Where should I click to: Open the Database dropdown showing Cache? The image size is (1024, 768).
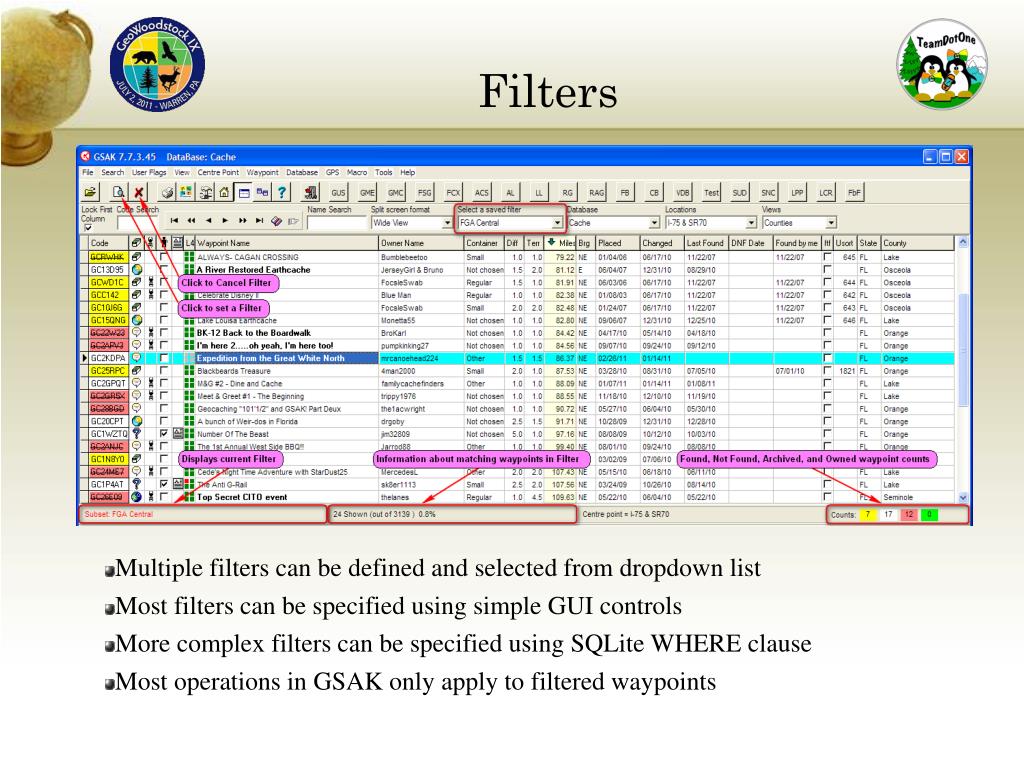click(x=654, y=223)
